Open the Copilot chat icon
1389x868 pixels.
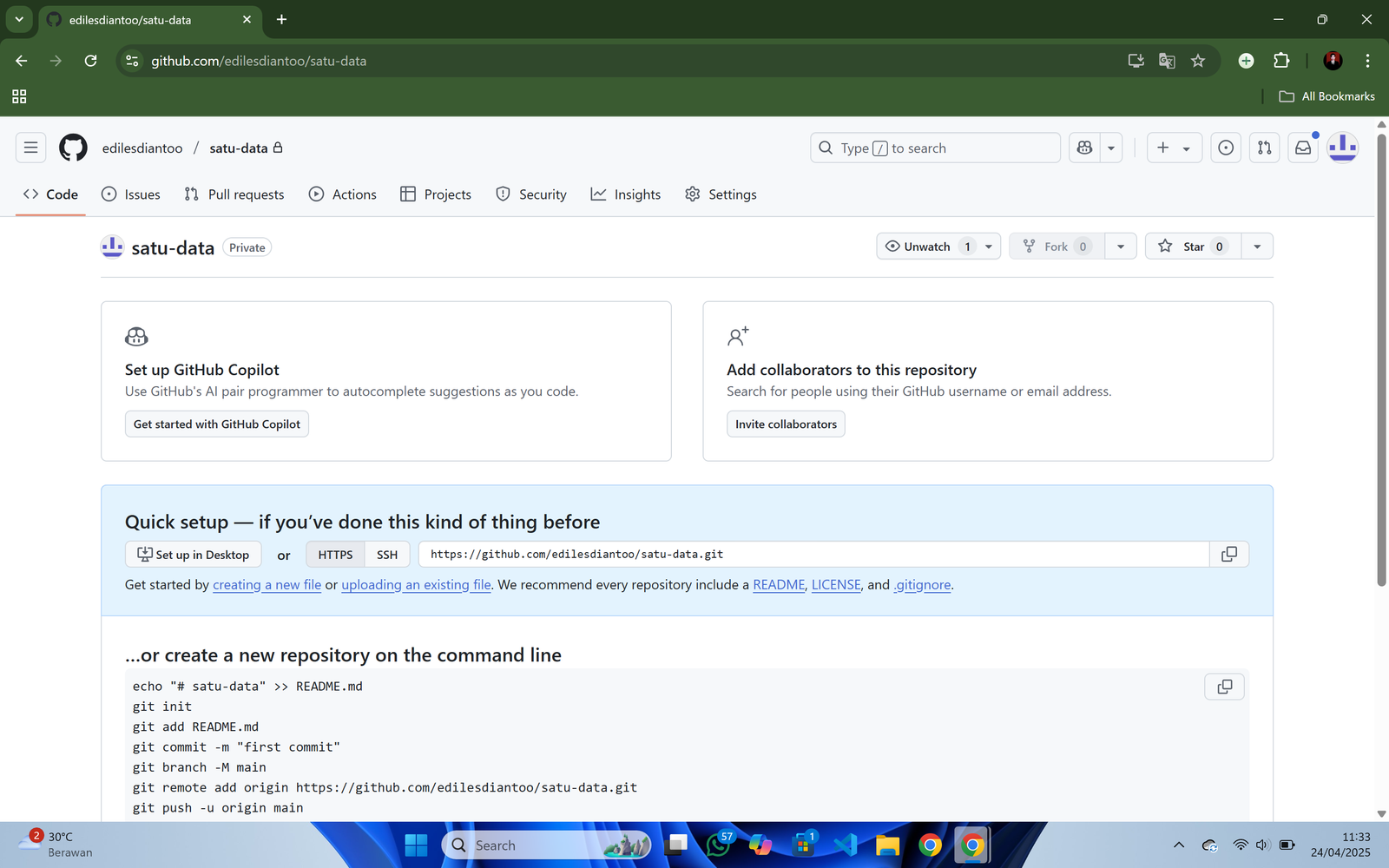(1084, 148)
